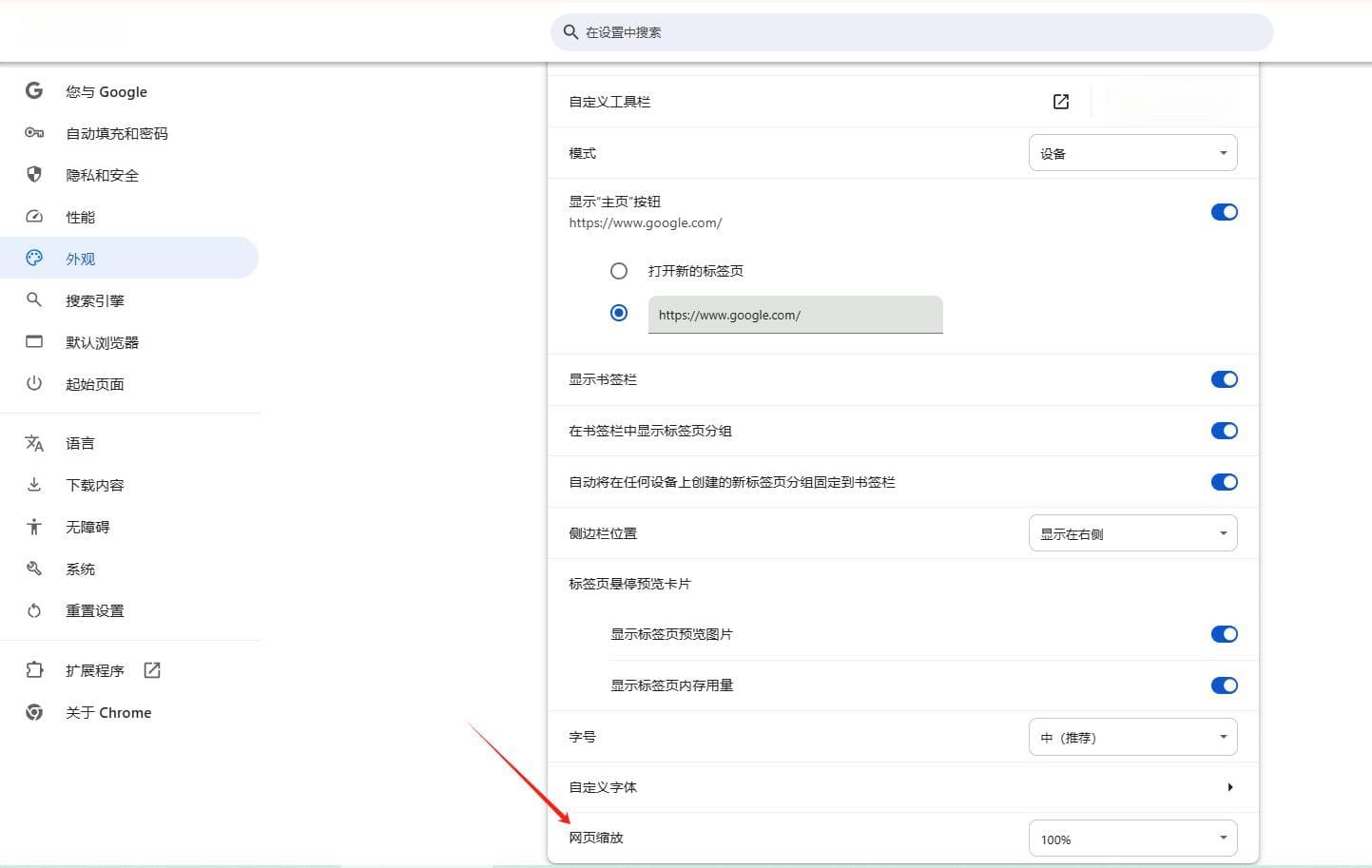This screenshot has width=1372, height=868.
Task: Click the search magnifier icon in settings search
Action: (x=570, y=32)
